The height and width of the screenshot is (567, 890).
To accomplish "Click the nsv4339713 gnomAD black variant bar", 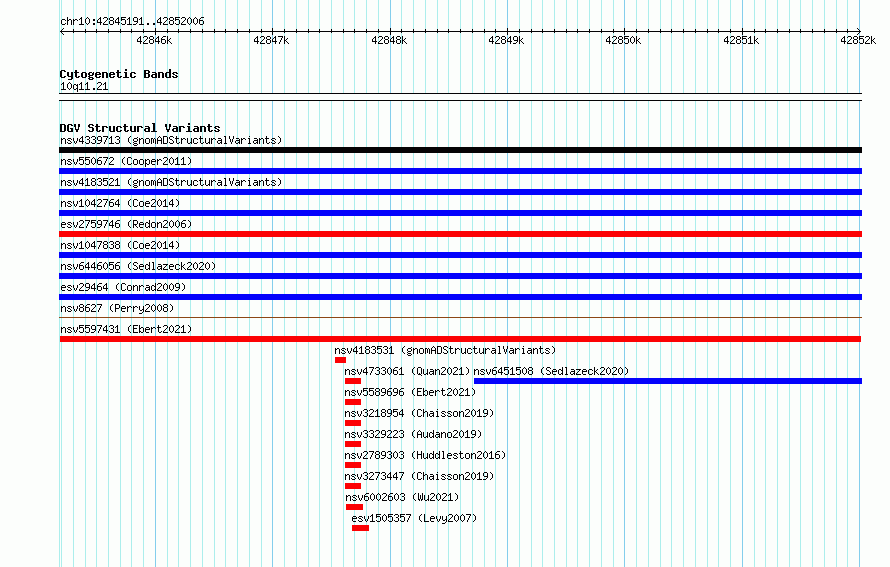I will coord(460,150).
